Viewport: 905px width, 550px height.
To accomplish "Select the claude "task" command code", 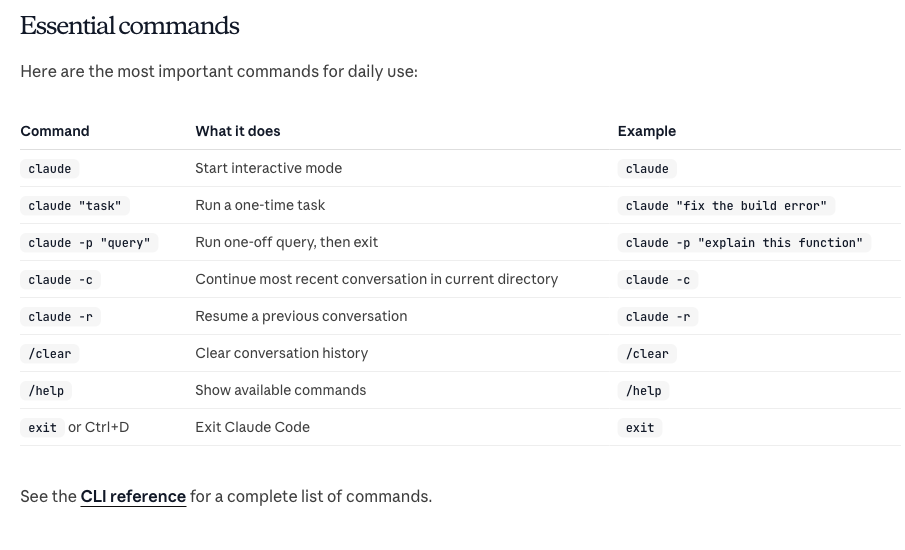I will coord(75,205).
